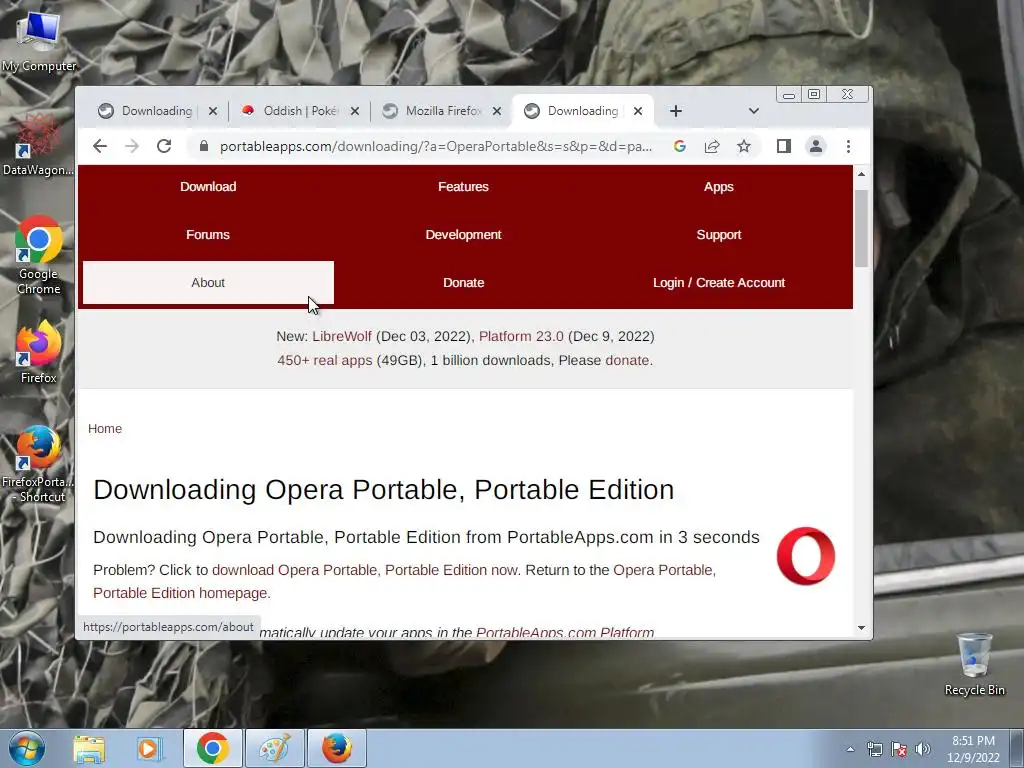Click the network tray icon
The height and width of the screenshot is (768, 1024).
coord(874,749)
